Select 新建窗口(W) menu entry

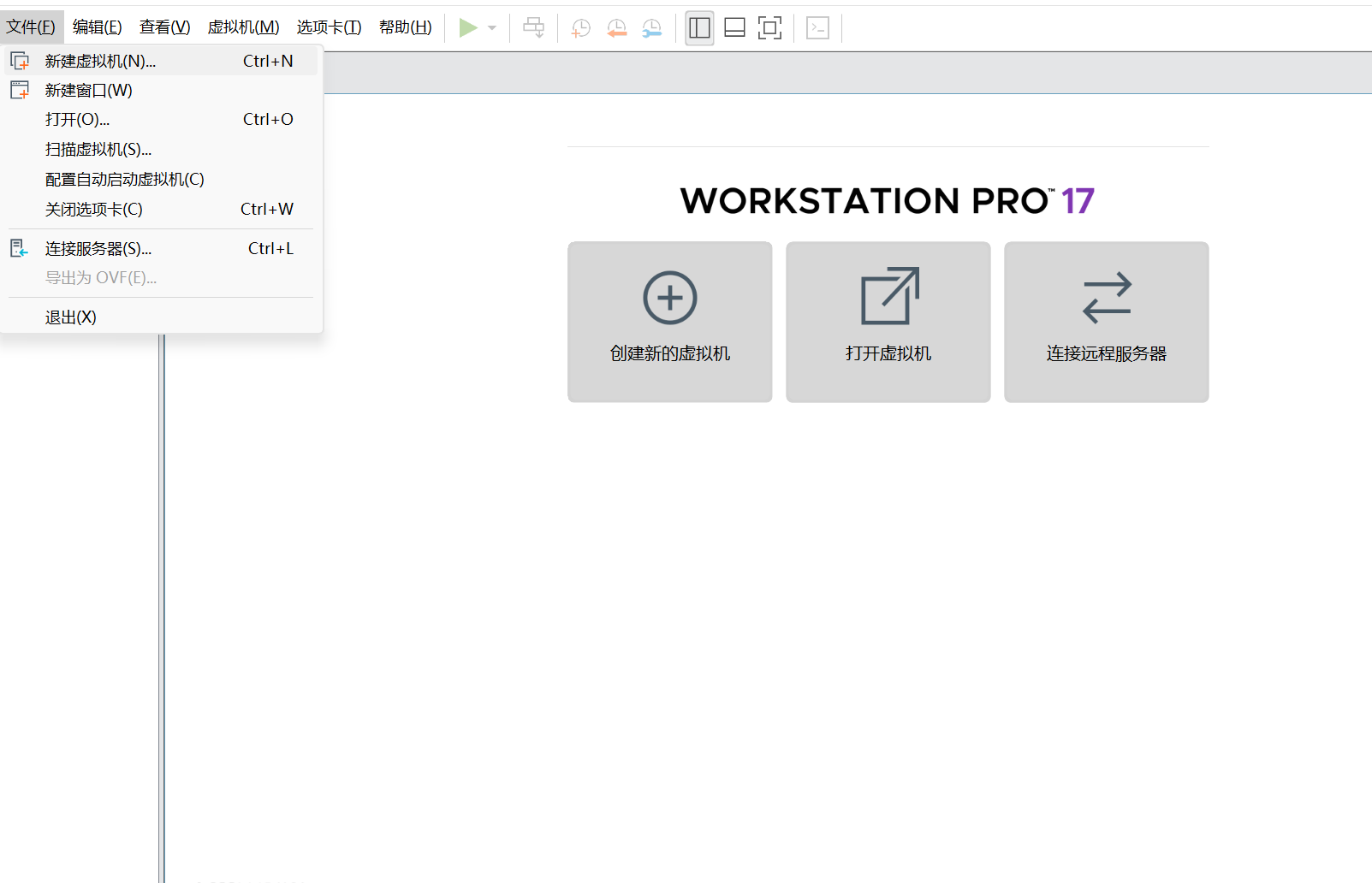click(x=161, y=90)
